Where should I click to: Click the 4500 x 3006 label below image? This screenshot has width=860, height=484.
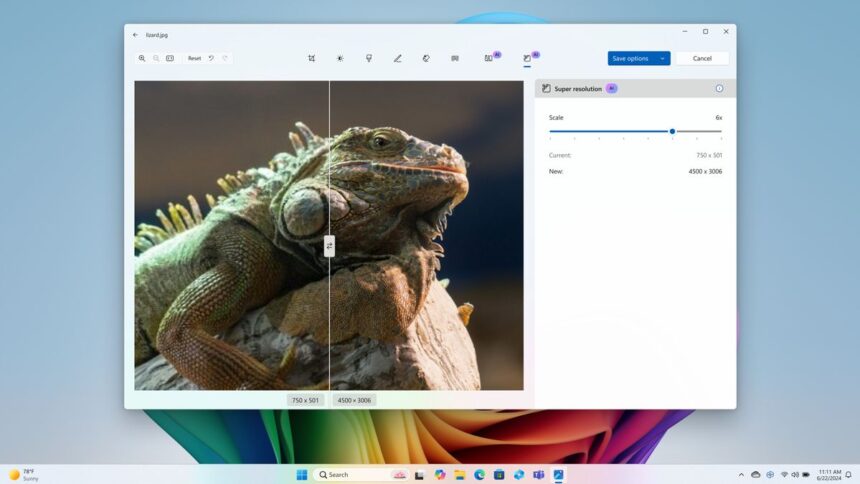pyautogui.click(x=354, y=400)
